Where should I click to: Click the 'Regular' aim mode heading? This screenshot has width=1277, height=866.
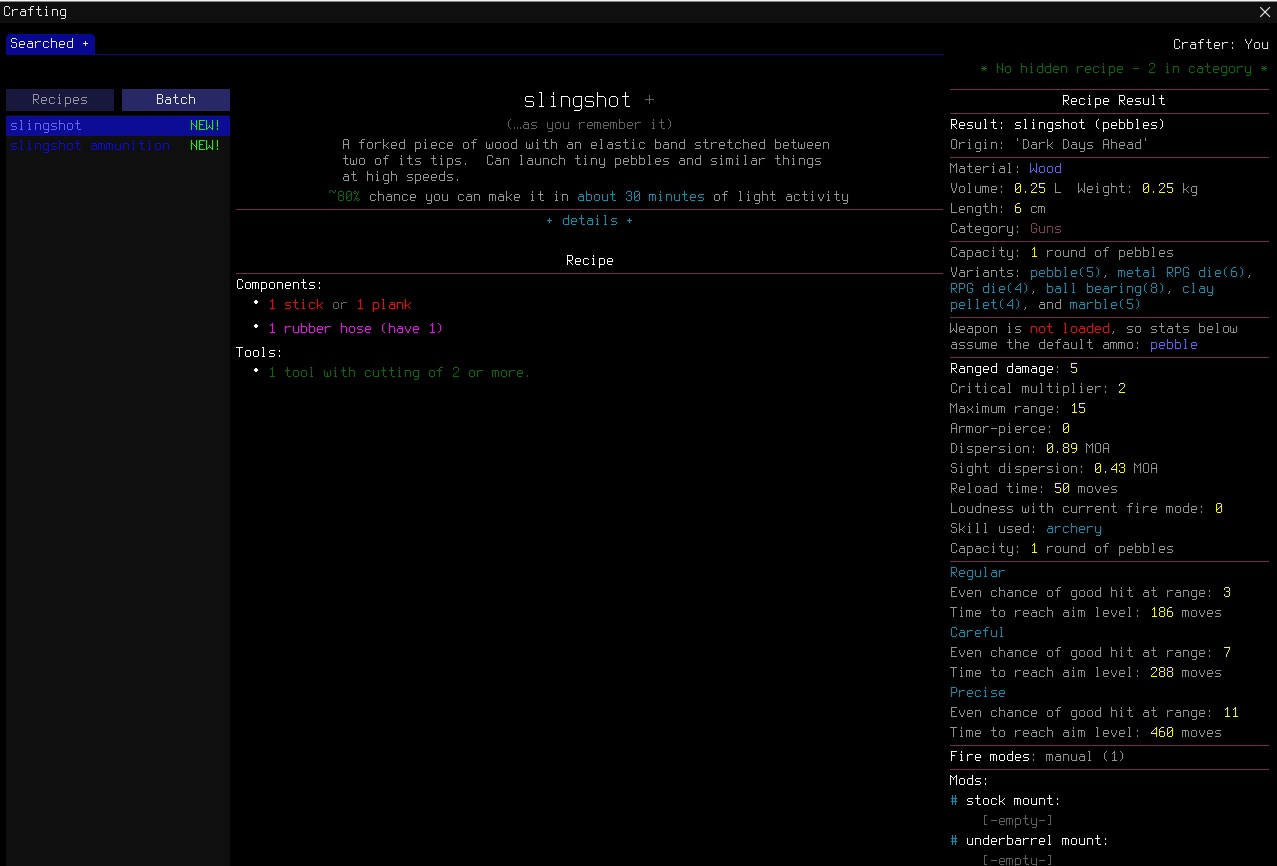(978, 573)
